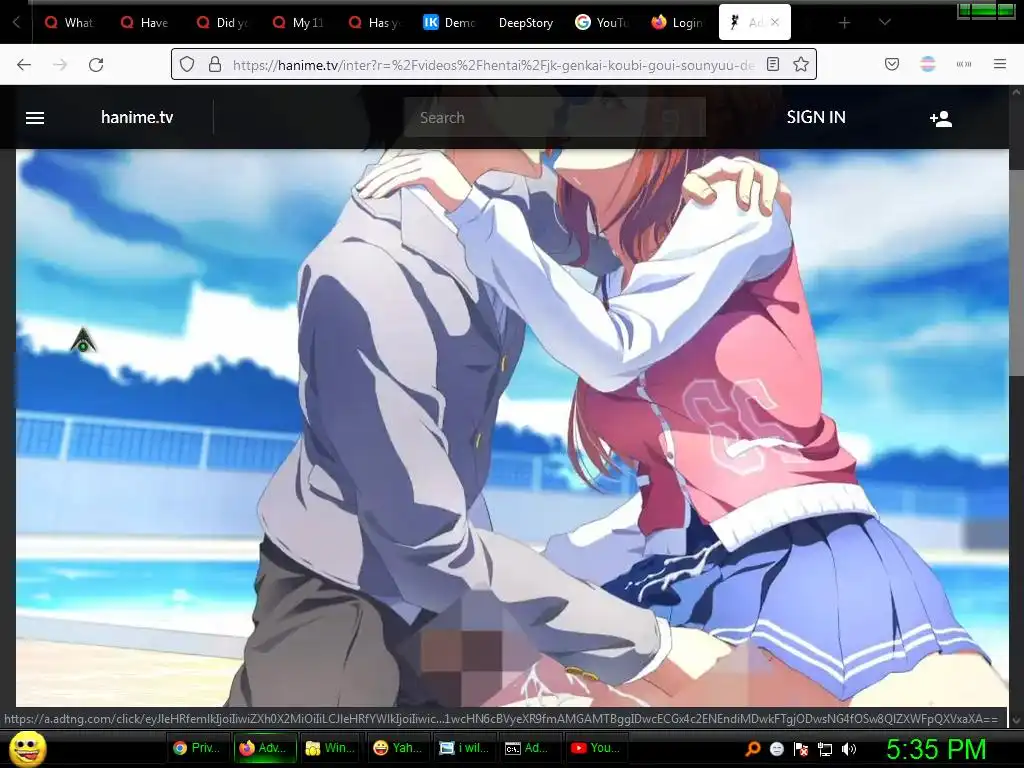Click the green meter widget at top right
Screen dimensions: 1024x768
tap(985, 10)
